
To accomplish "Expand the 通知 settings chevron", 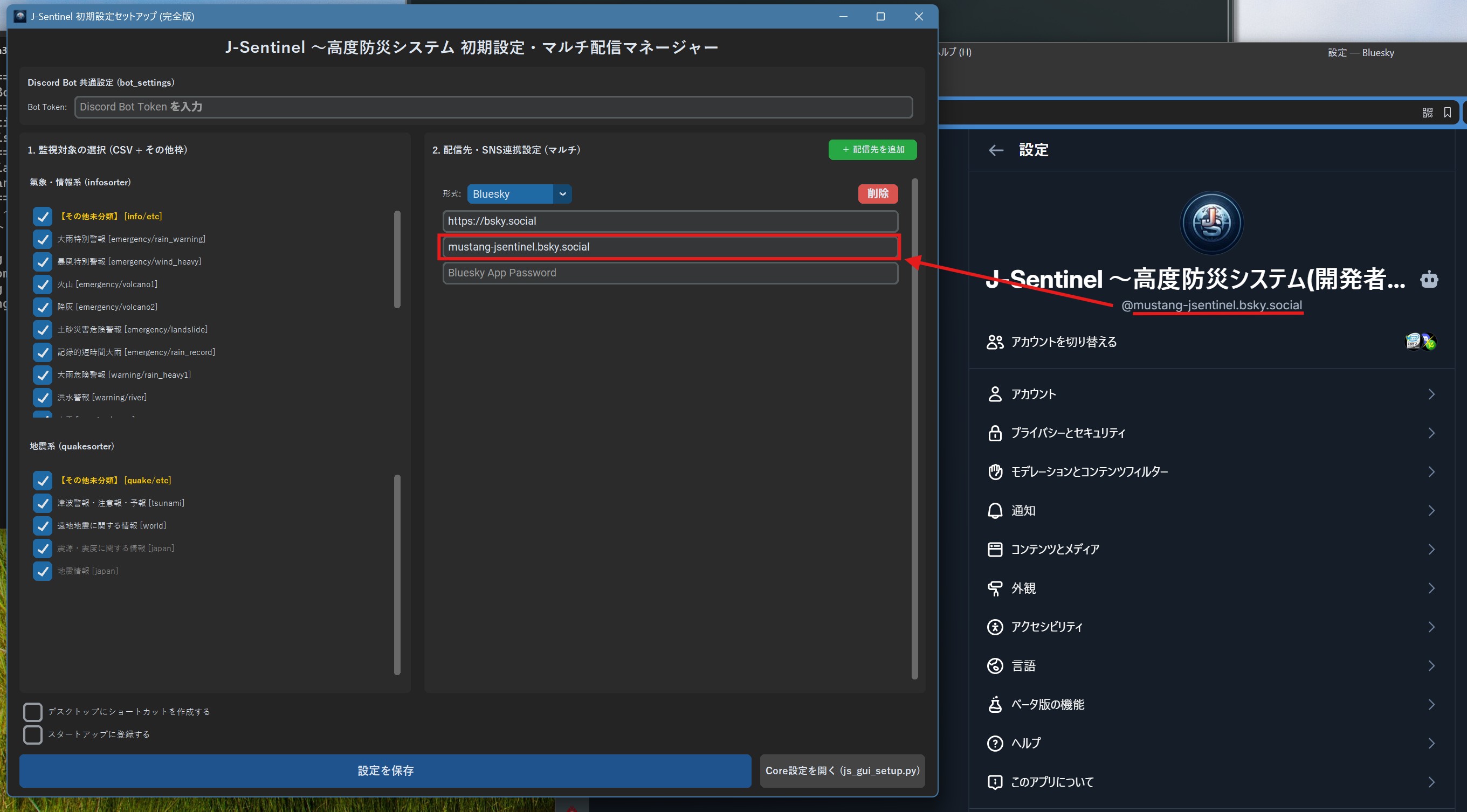I will pos(1431,510).
